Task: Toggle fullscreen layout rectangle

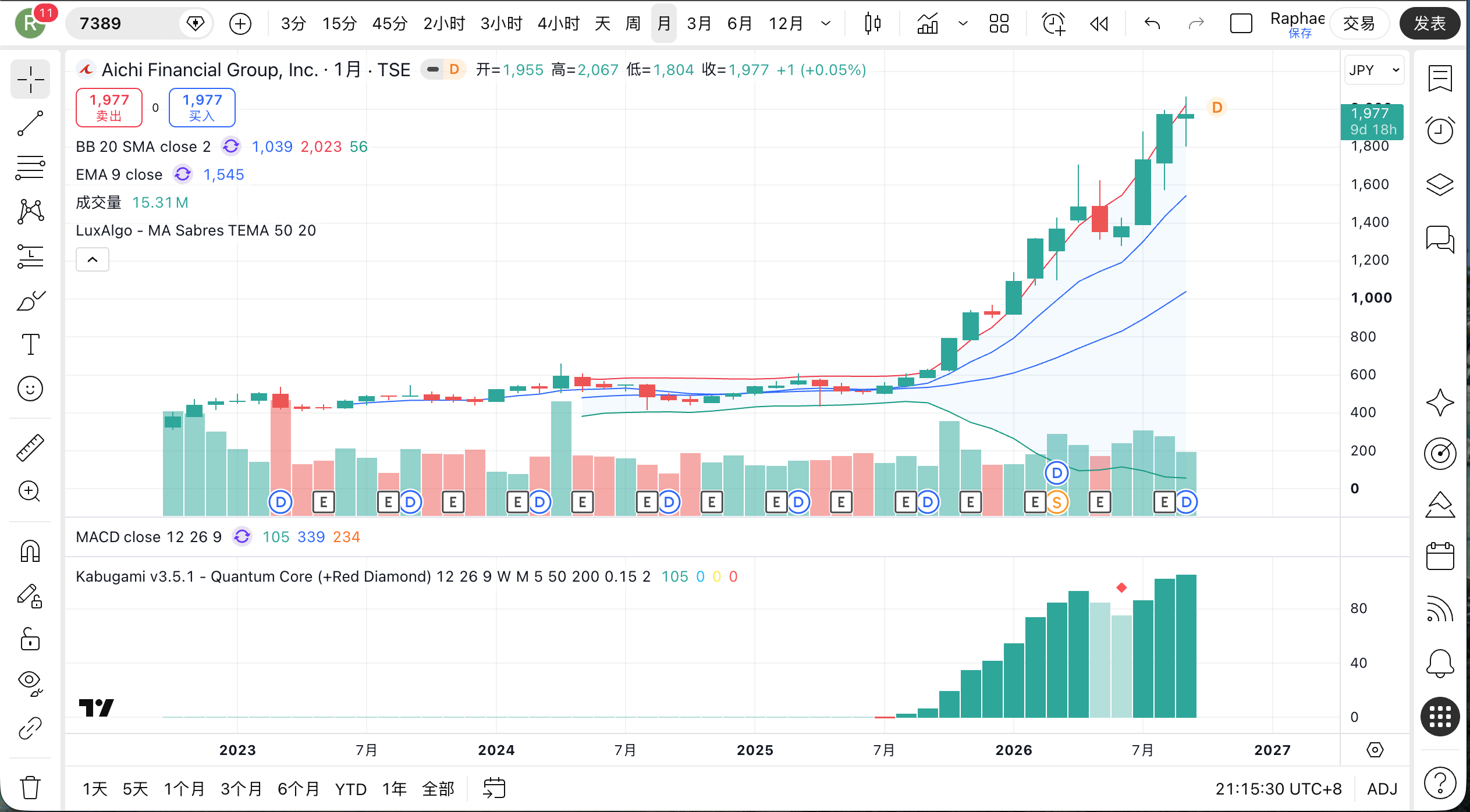Action: point(1241,23)
